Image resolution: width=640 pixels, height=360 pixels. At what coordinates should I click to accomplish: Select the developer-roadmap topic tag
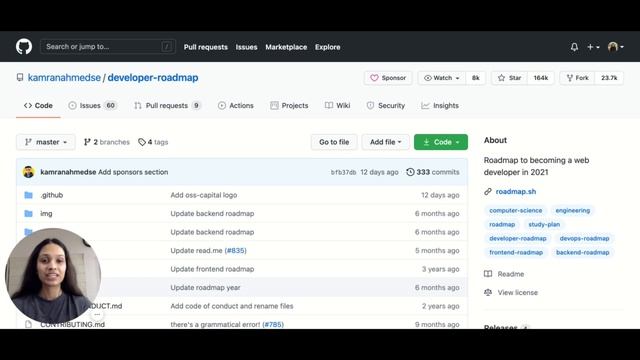(x=518, y=238)
